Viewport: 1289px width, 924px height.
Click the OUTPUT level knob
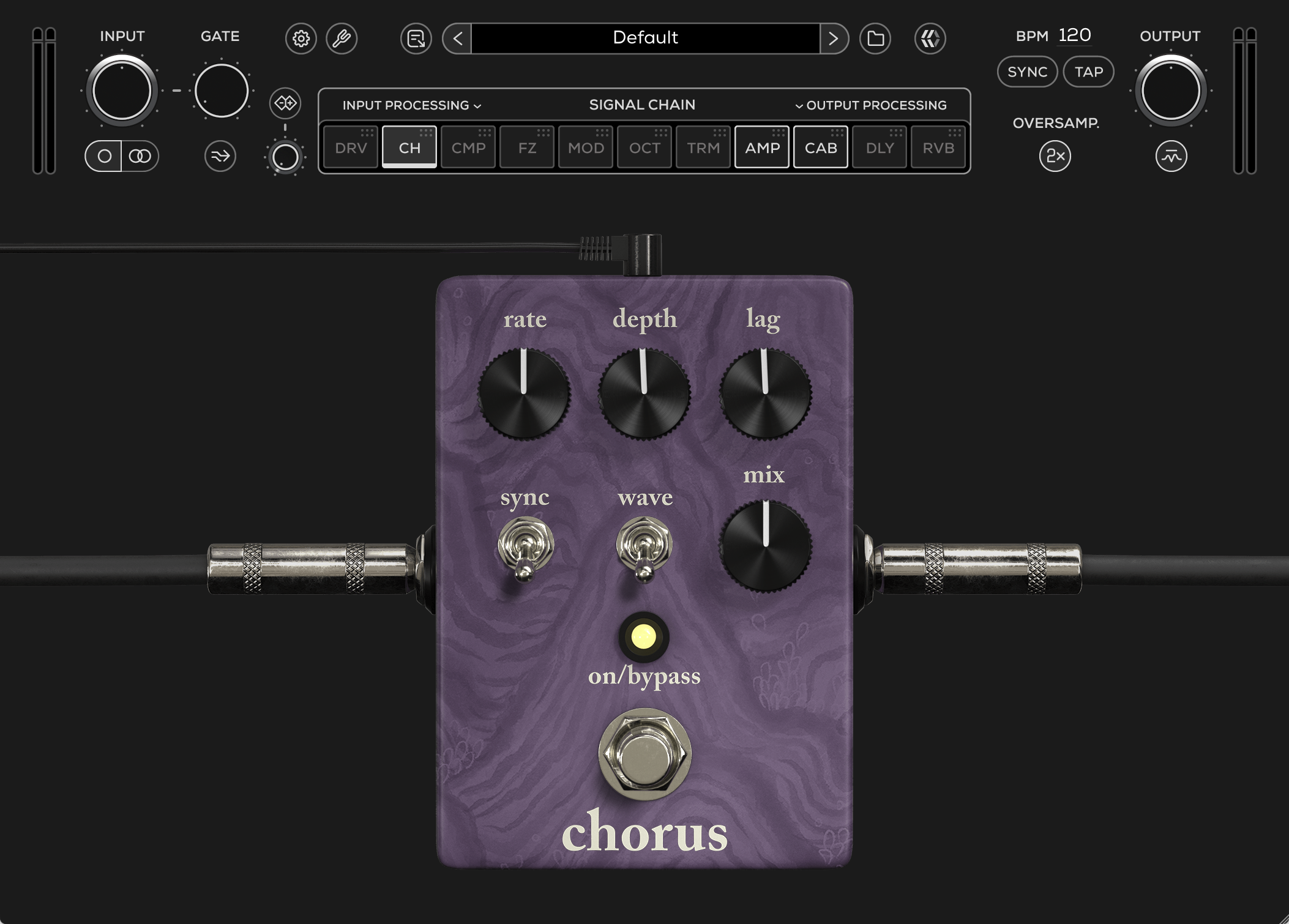(x=1171, y=91)
